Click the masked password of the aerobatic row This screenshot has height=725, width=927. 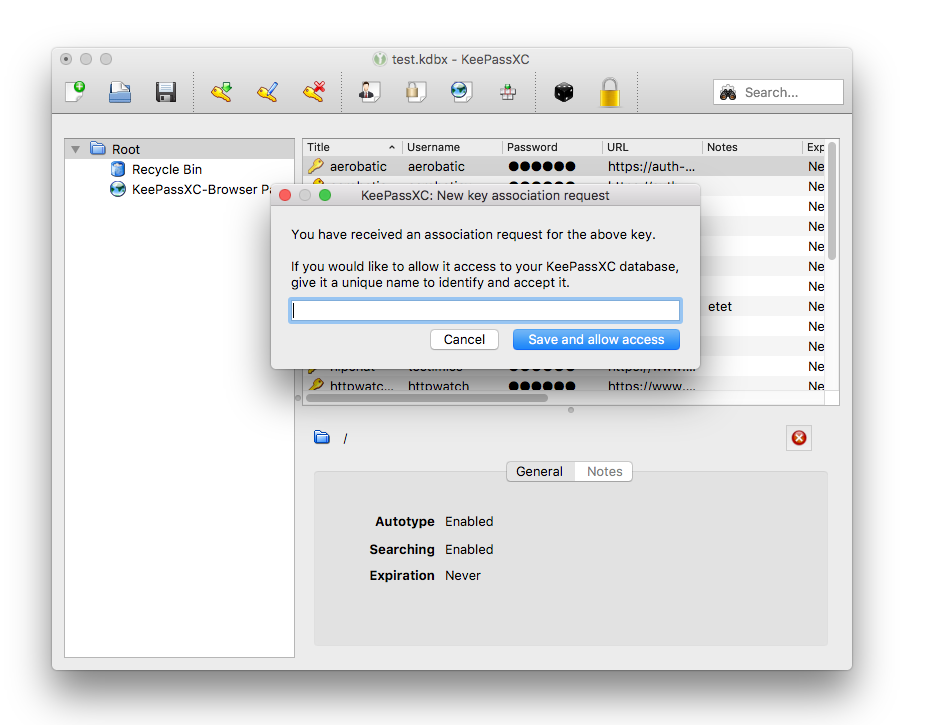coord(542,167)
